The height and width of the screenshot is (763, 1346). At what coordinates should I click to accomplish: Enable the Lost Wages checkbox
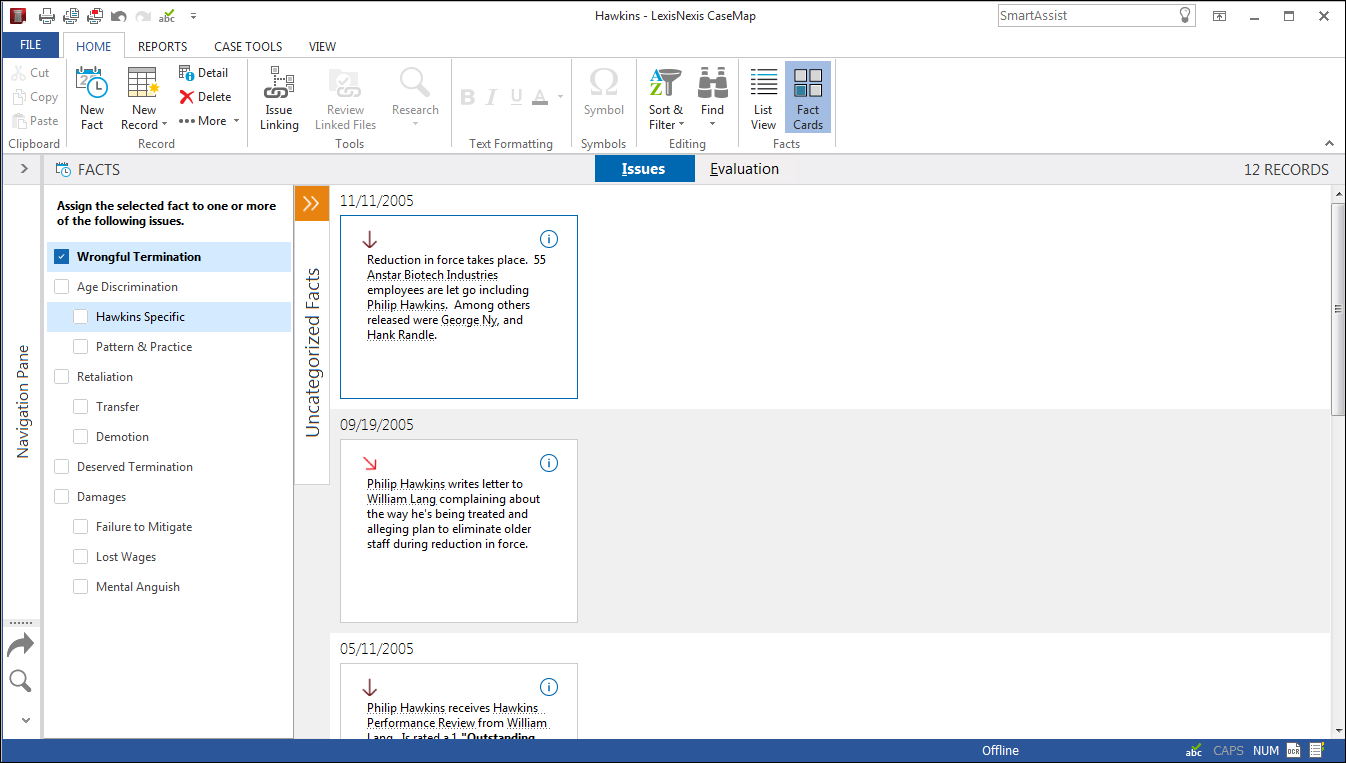point(81,557)
